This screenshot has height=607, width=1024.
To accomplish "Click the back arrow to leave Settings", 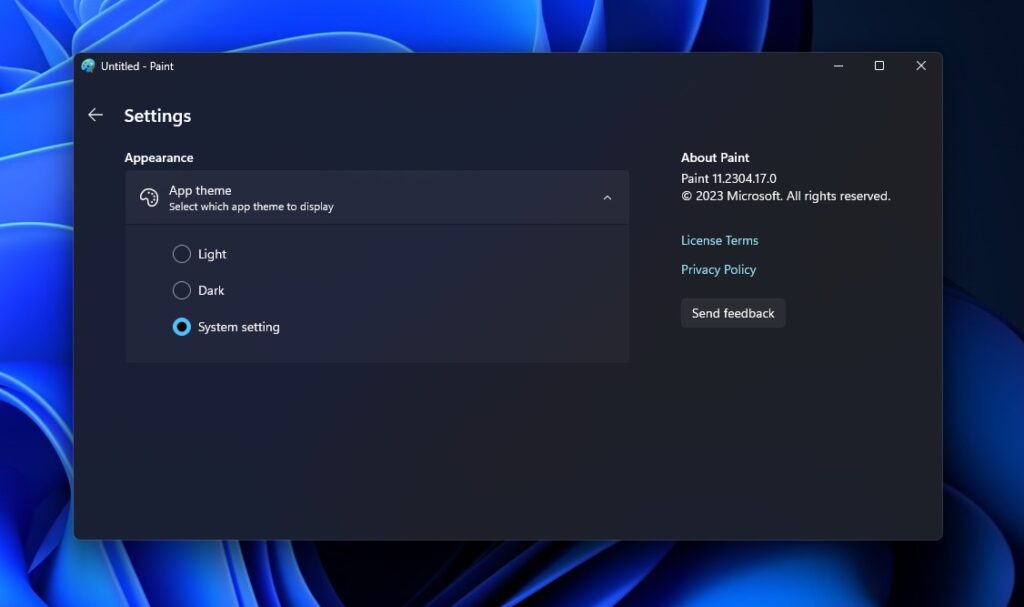I will pyautogui.click(x=95, y=115).
